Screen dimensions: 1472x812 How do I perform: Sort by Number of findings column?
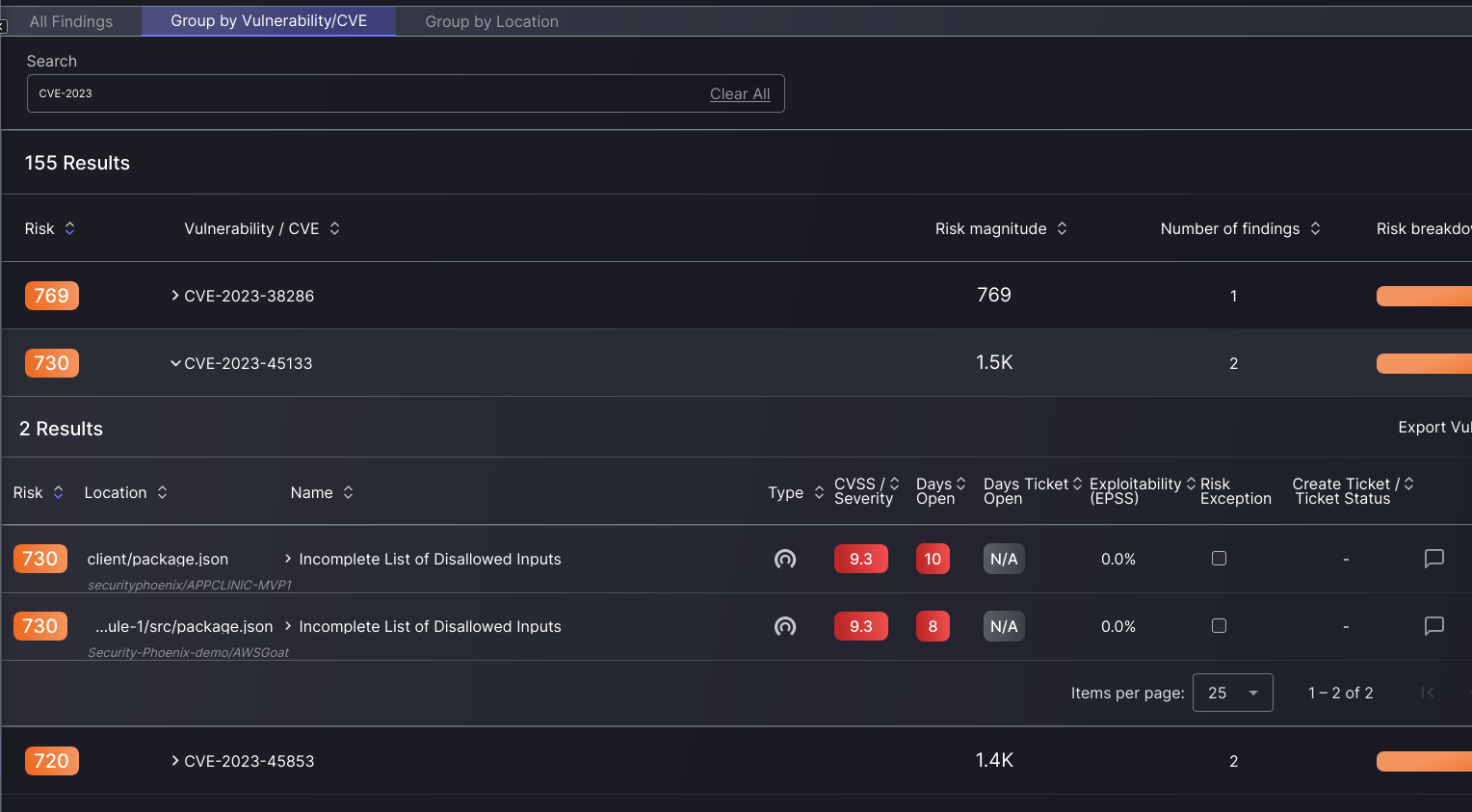pos(1315,228)
